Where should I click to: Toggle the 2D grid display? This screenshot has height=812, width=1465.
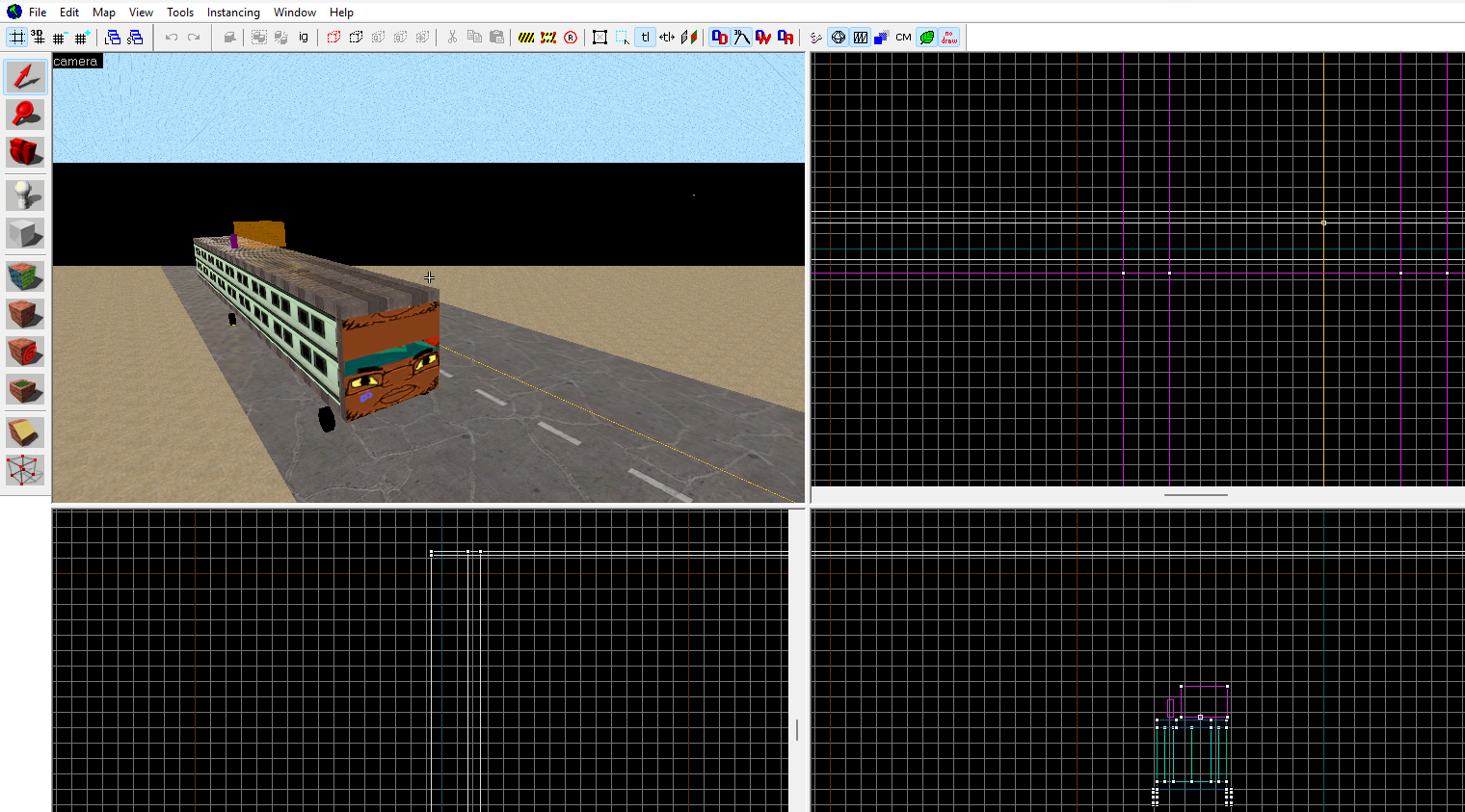17,38
